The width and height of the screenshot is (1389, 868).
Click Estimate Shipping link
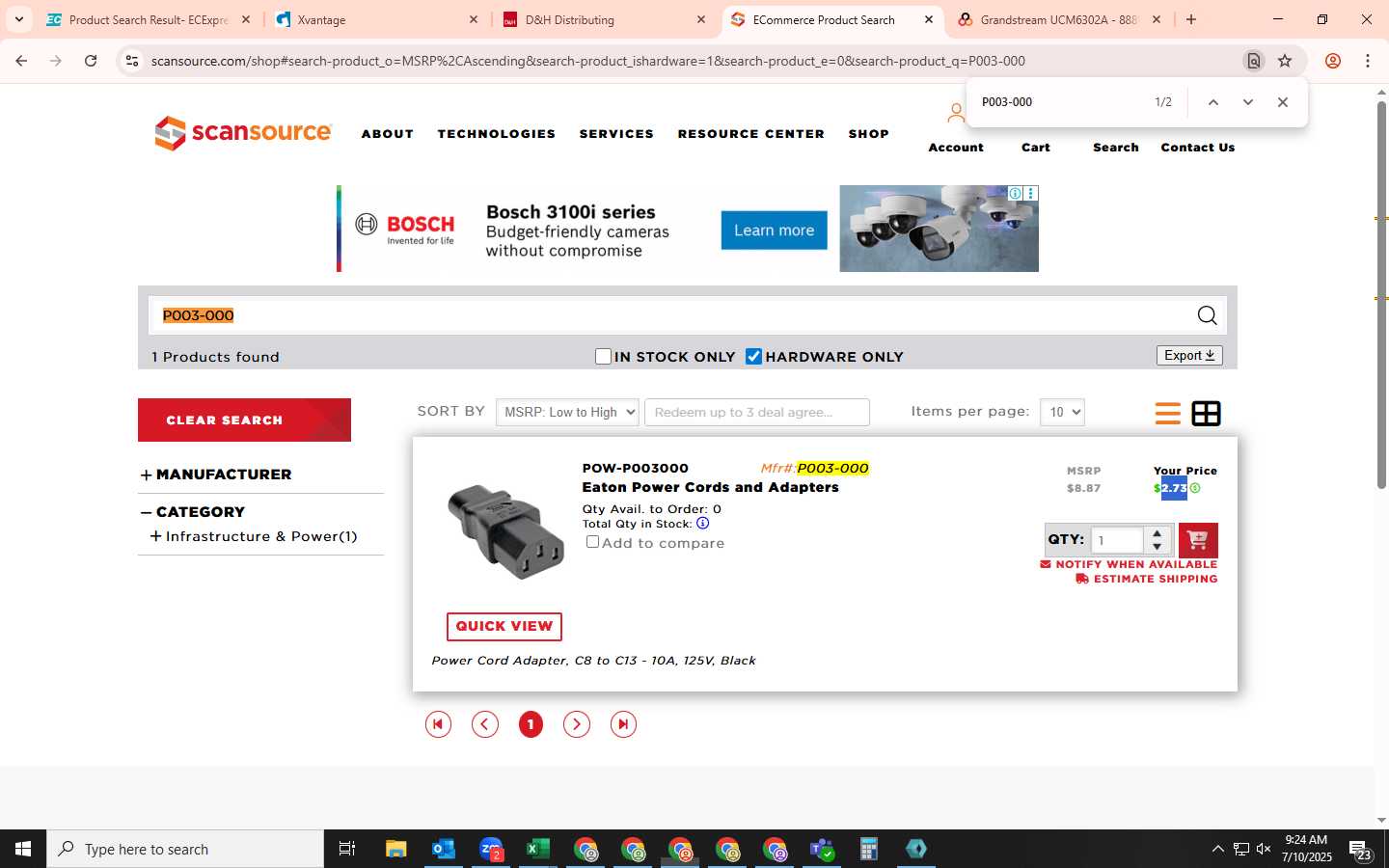1147,579
